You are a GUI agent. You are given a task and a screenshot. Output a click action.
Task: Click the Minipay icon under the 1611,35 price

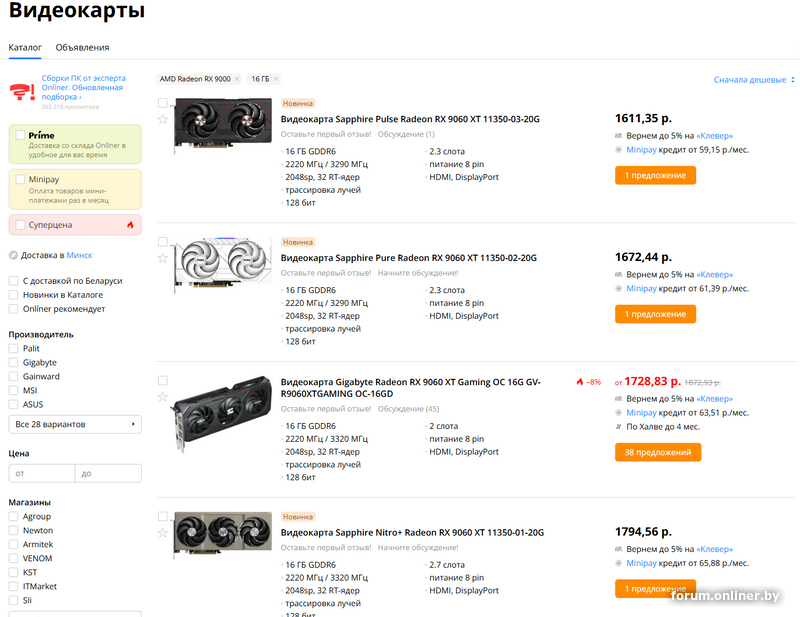coord(619,150)
